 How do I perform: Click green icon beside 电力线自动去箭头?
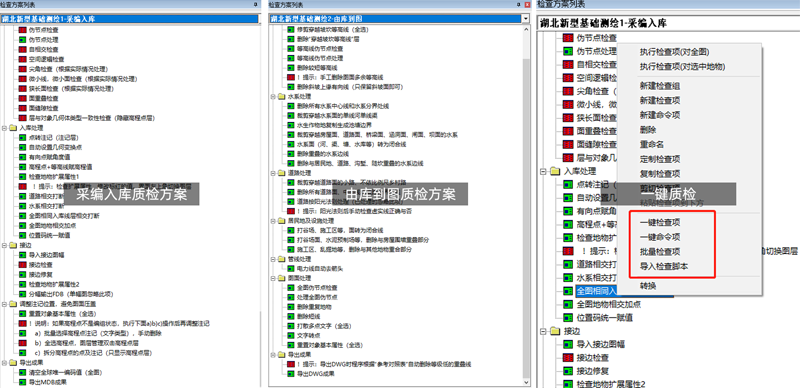click(x=290, y=268)
